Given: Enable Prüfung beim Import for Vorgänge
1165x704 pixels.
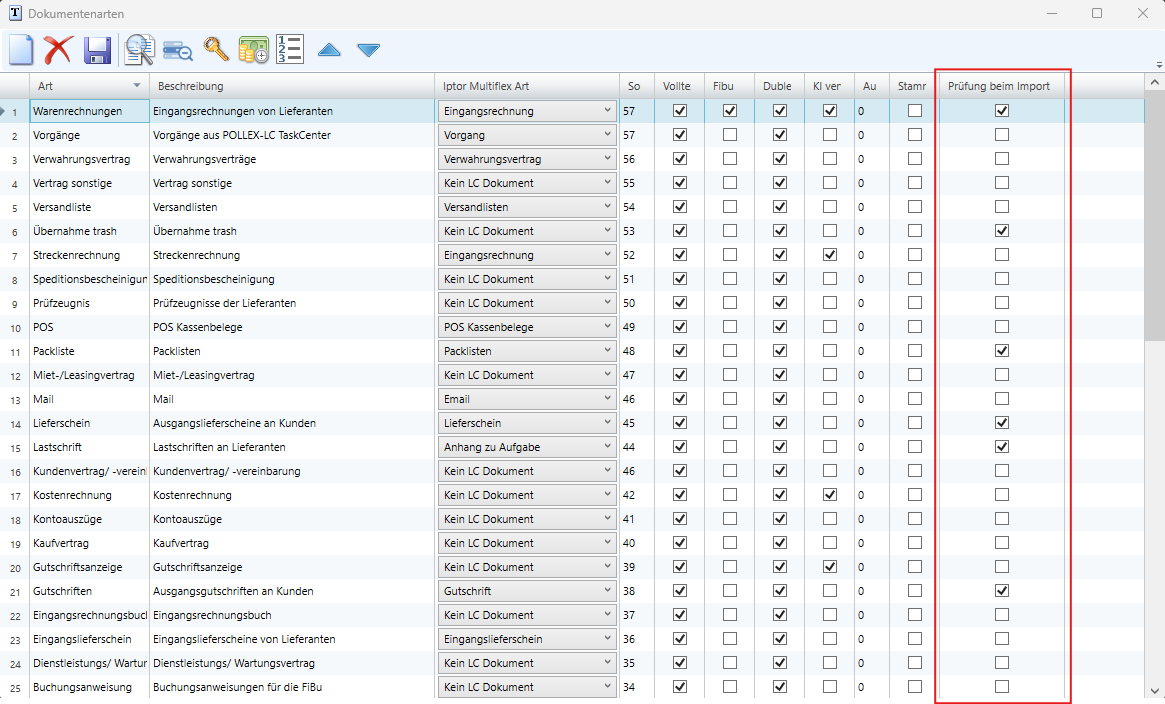Looking at the screenshot, I should [1002, 134].
